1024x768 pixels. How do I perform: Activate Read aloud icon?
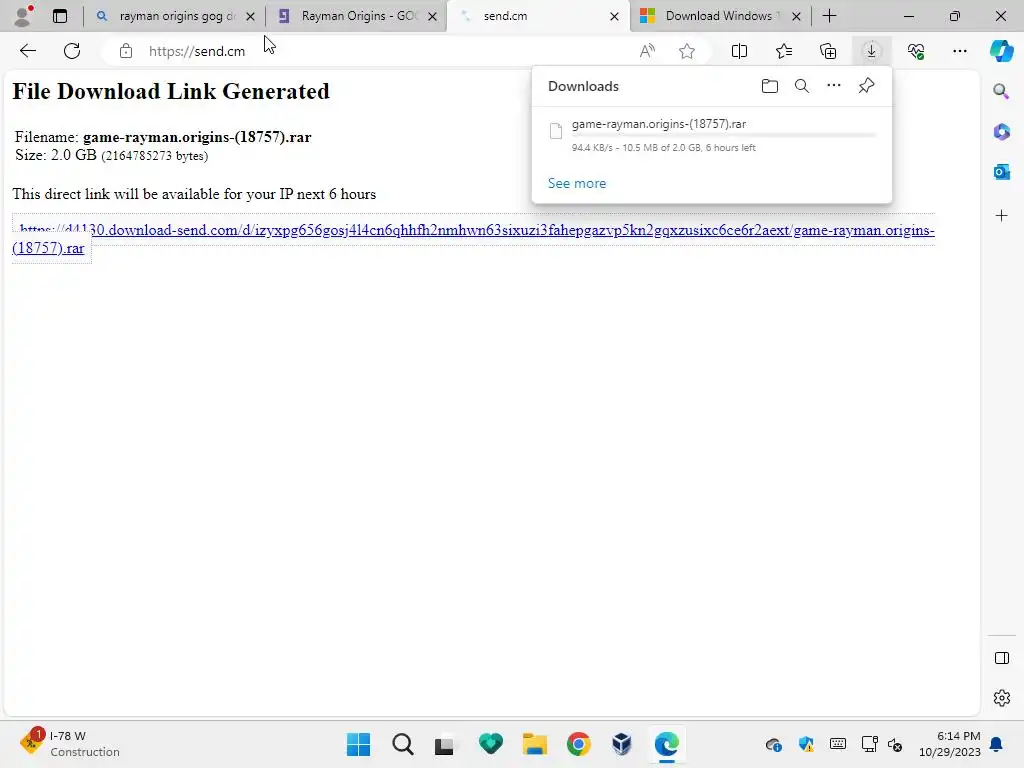click(647, 51)
